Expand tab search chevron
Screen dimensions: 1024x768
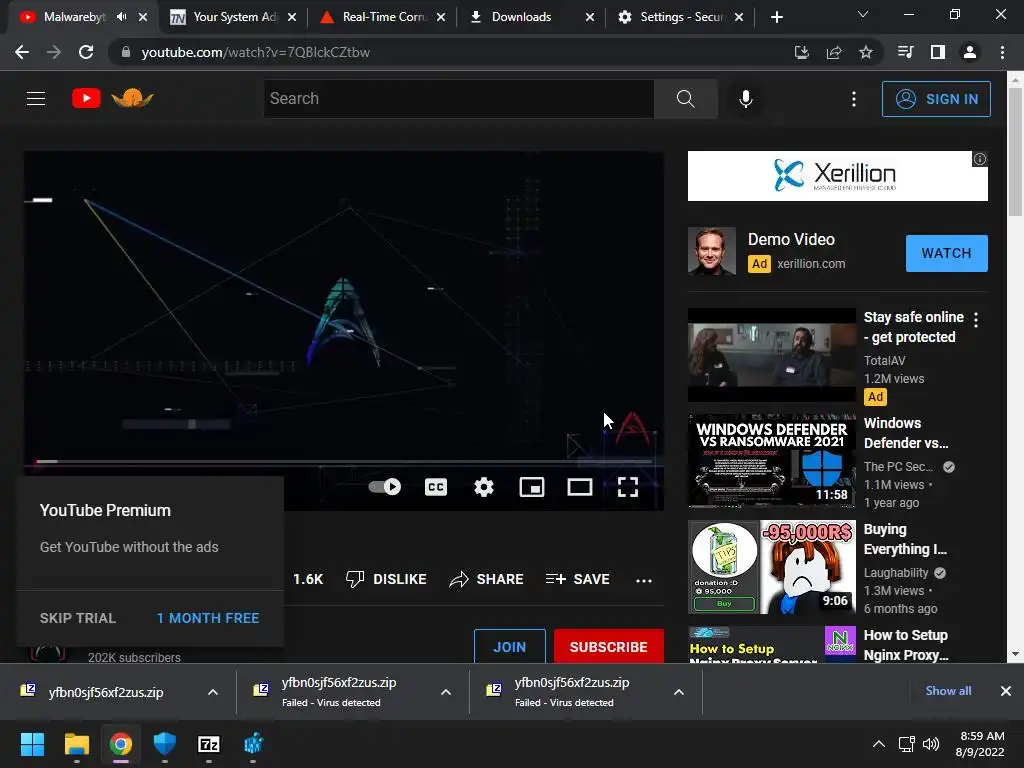pos(863,14)
